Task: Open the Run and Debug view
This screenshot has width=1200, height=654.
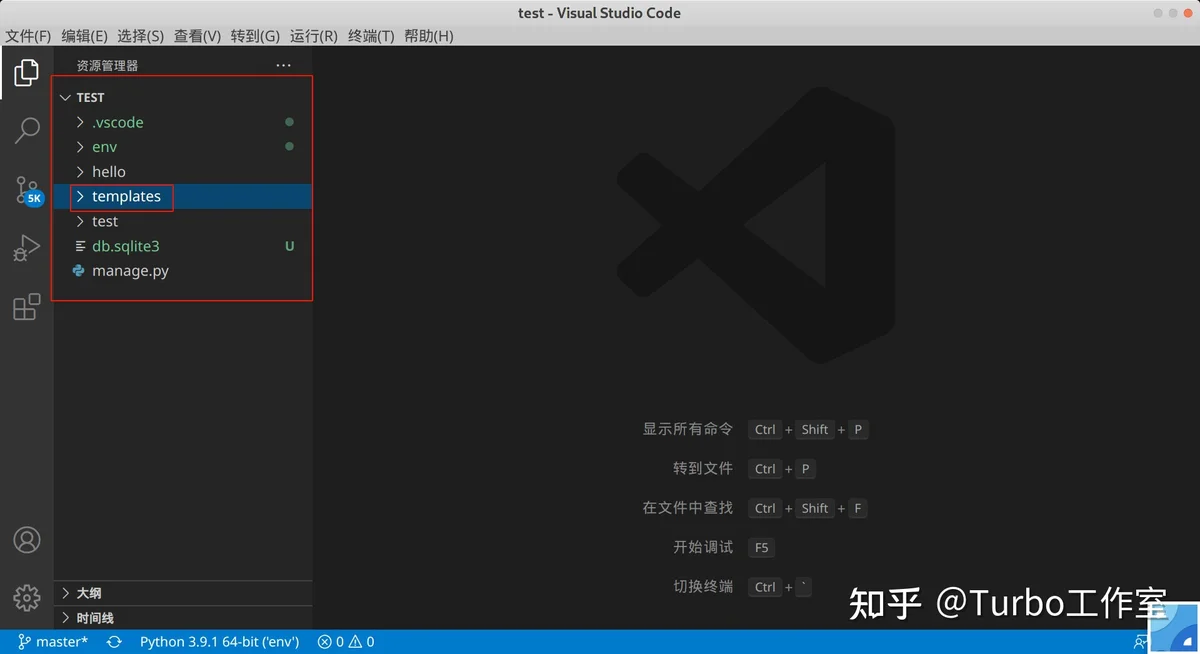Action: [x=27, y=248]
